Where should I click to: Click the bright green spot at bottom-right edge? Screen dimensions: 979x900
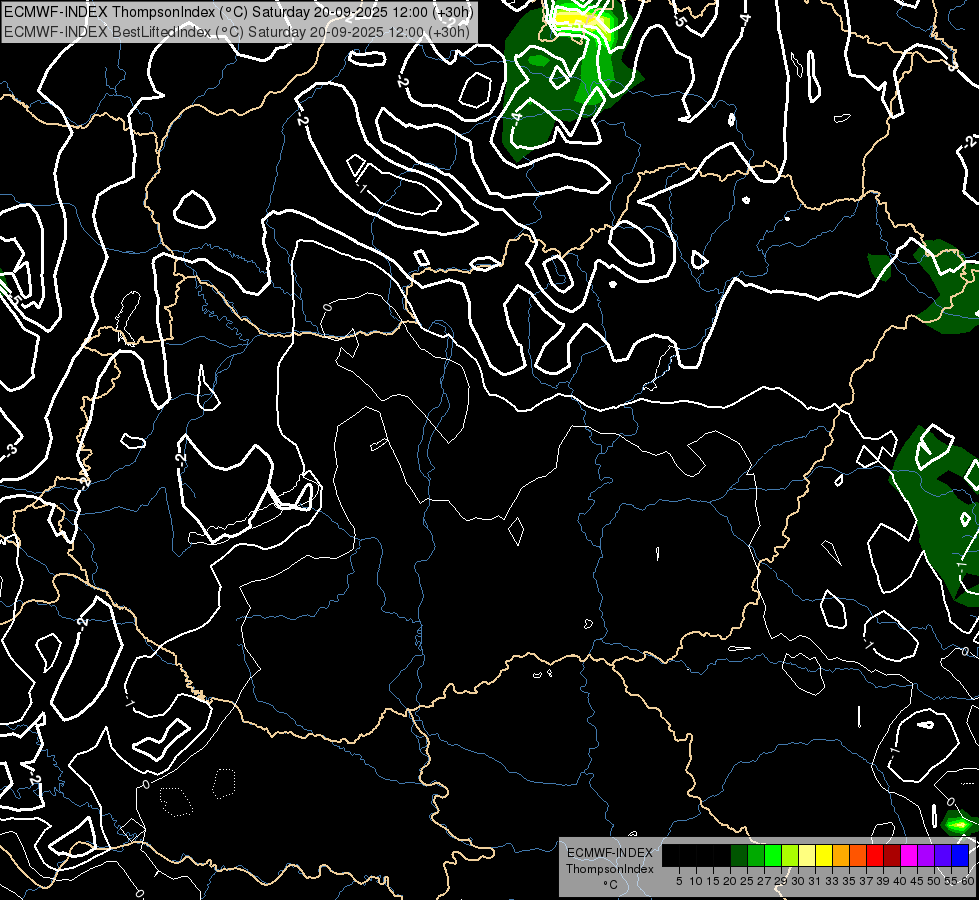[958, 824]
